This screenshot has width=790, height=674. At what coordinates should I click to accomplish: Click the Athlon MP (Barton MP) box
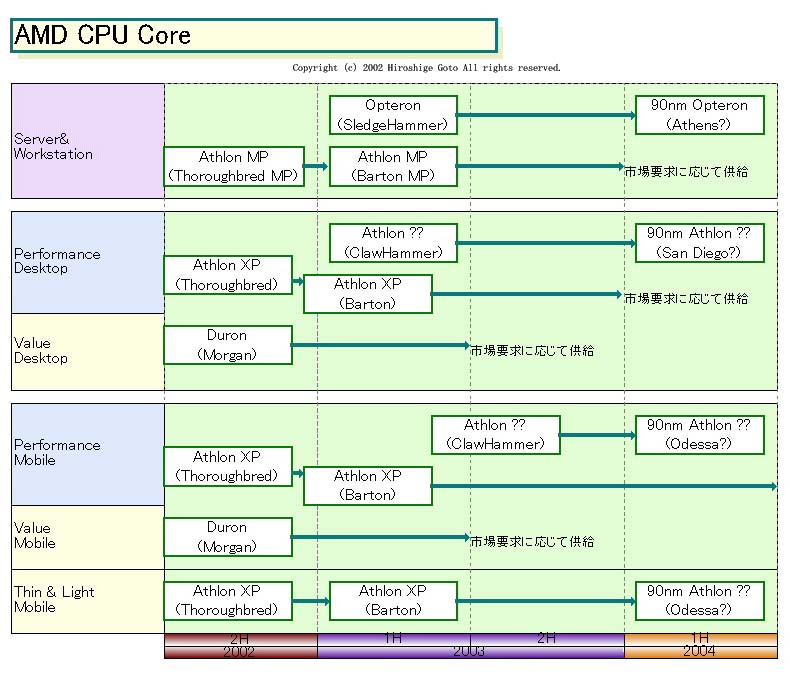coord(393,166)
